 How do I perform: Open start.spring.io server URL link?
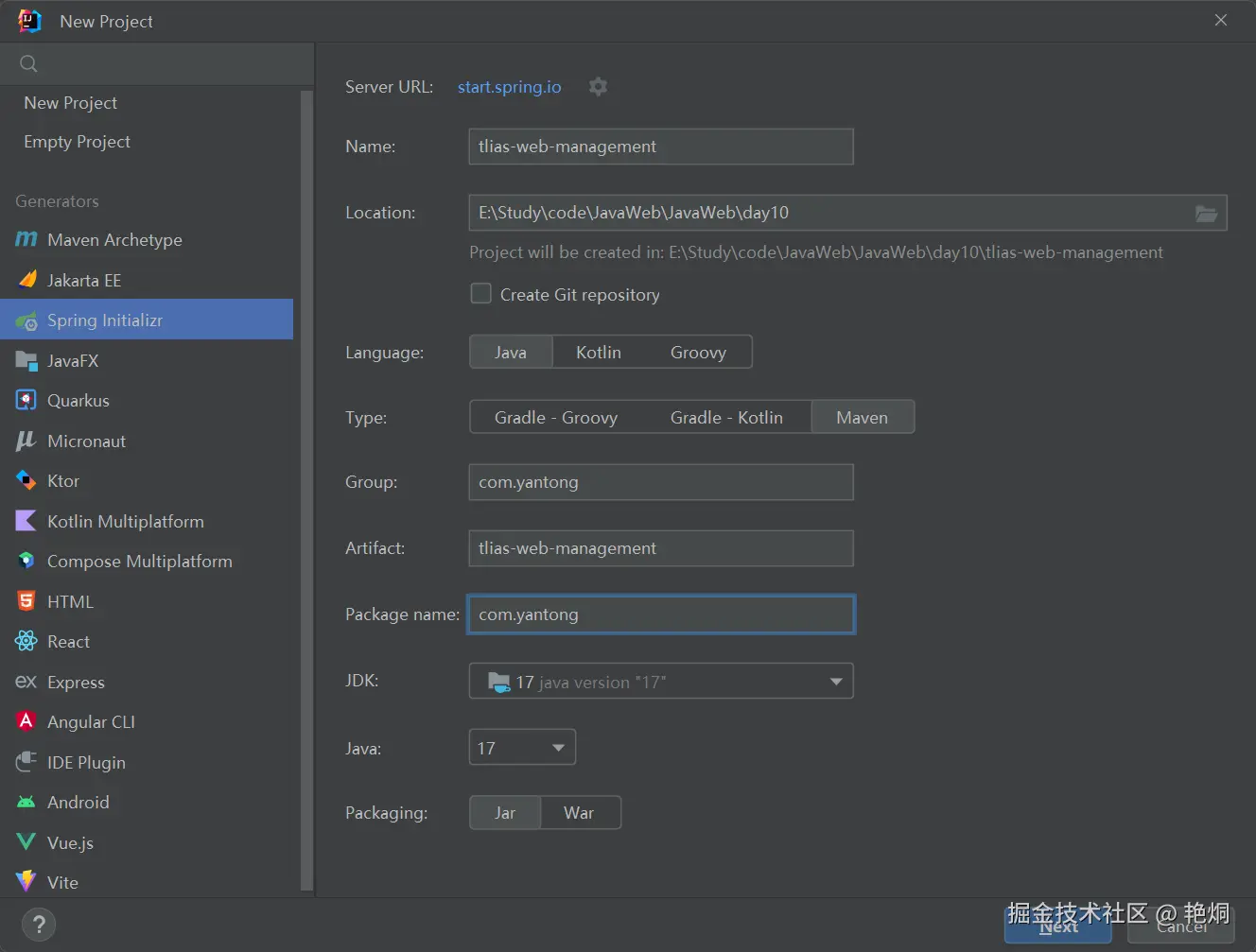(x=509, y=87)
